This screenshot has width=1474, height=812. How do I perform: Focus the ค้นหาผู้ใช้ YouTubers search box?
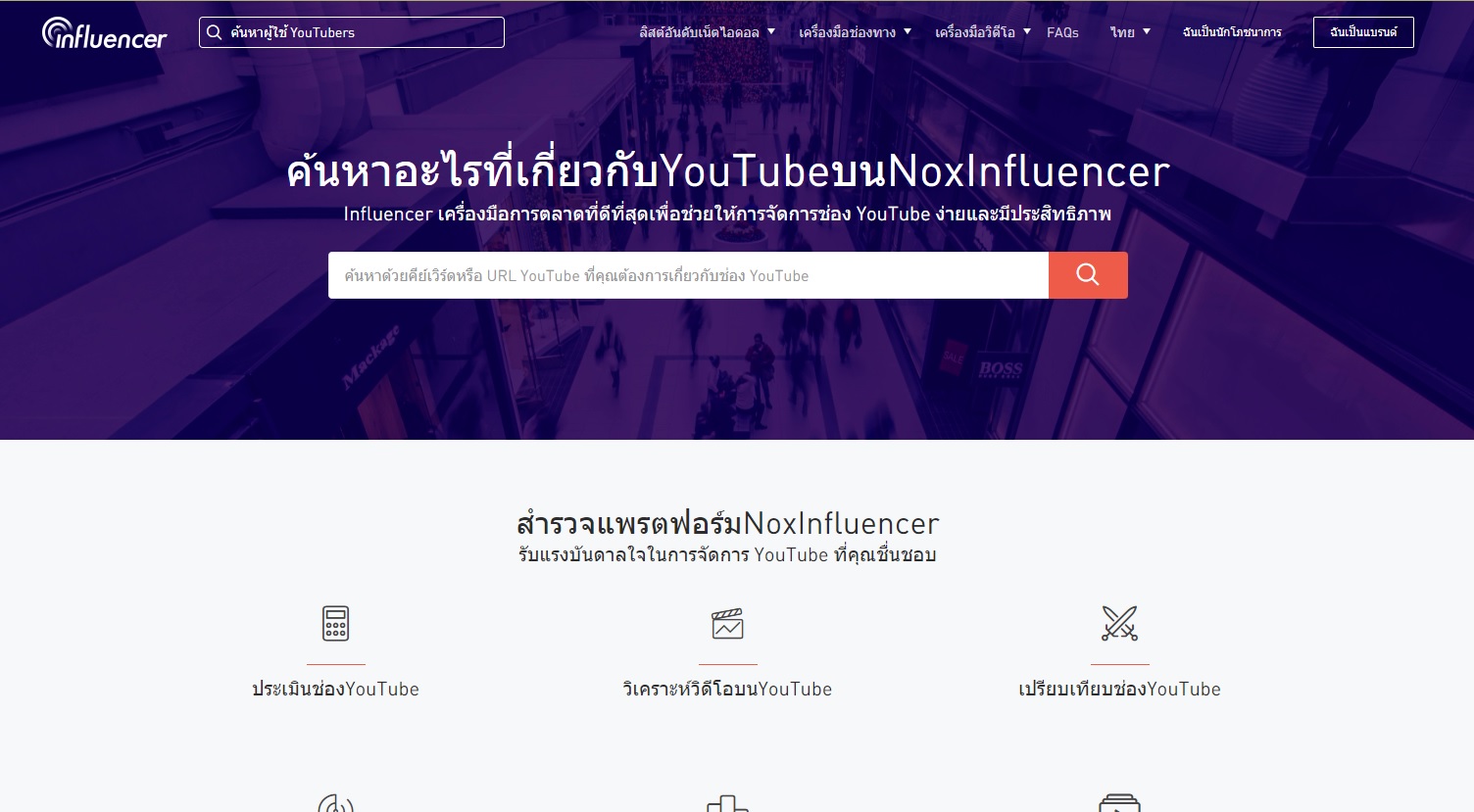363,32
